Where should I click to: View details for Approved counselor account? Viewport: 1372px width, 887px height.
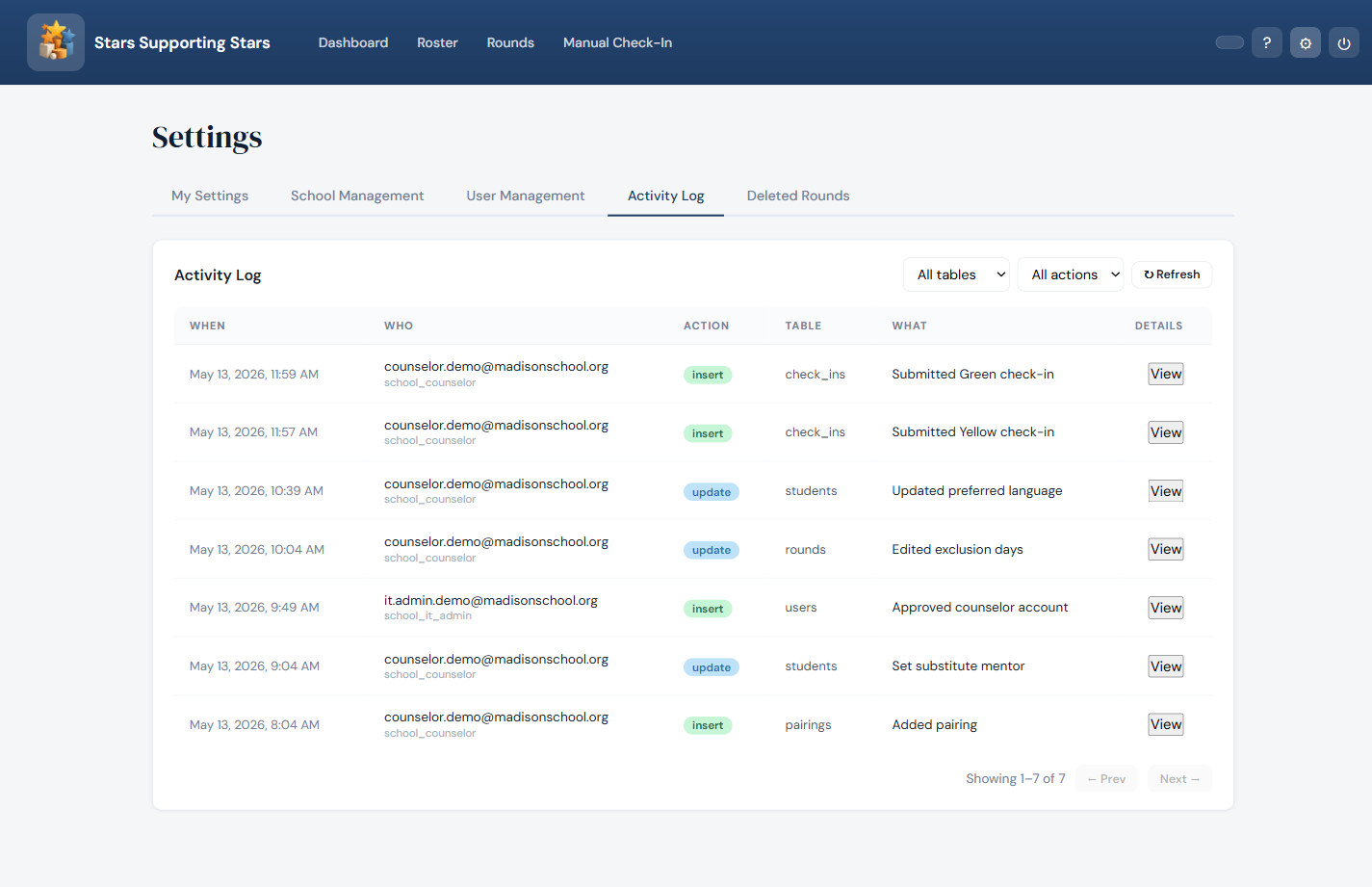1166,608
